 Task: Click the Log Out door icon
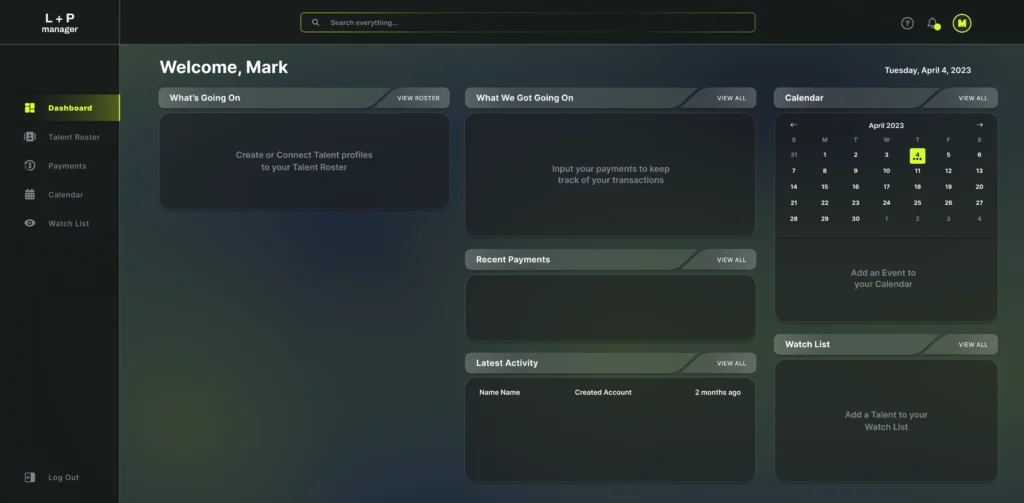tap(30, 478)
